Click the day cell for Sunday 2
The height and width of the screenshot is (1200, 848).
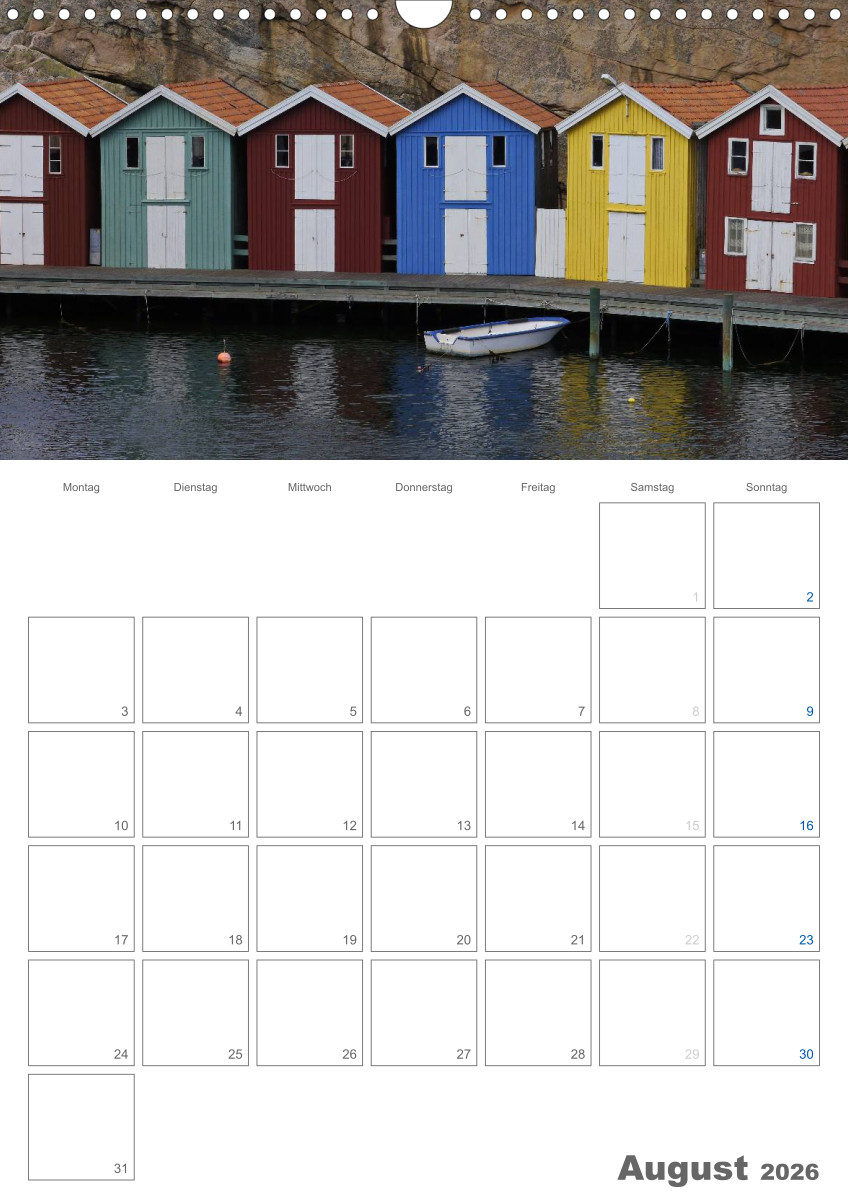766,555
